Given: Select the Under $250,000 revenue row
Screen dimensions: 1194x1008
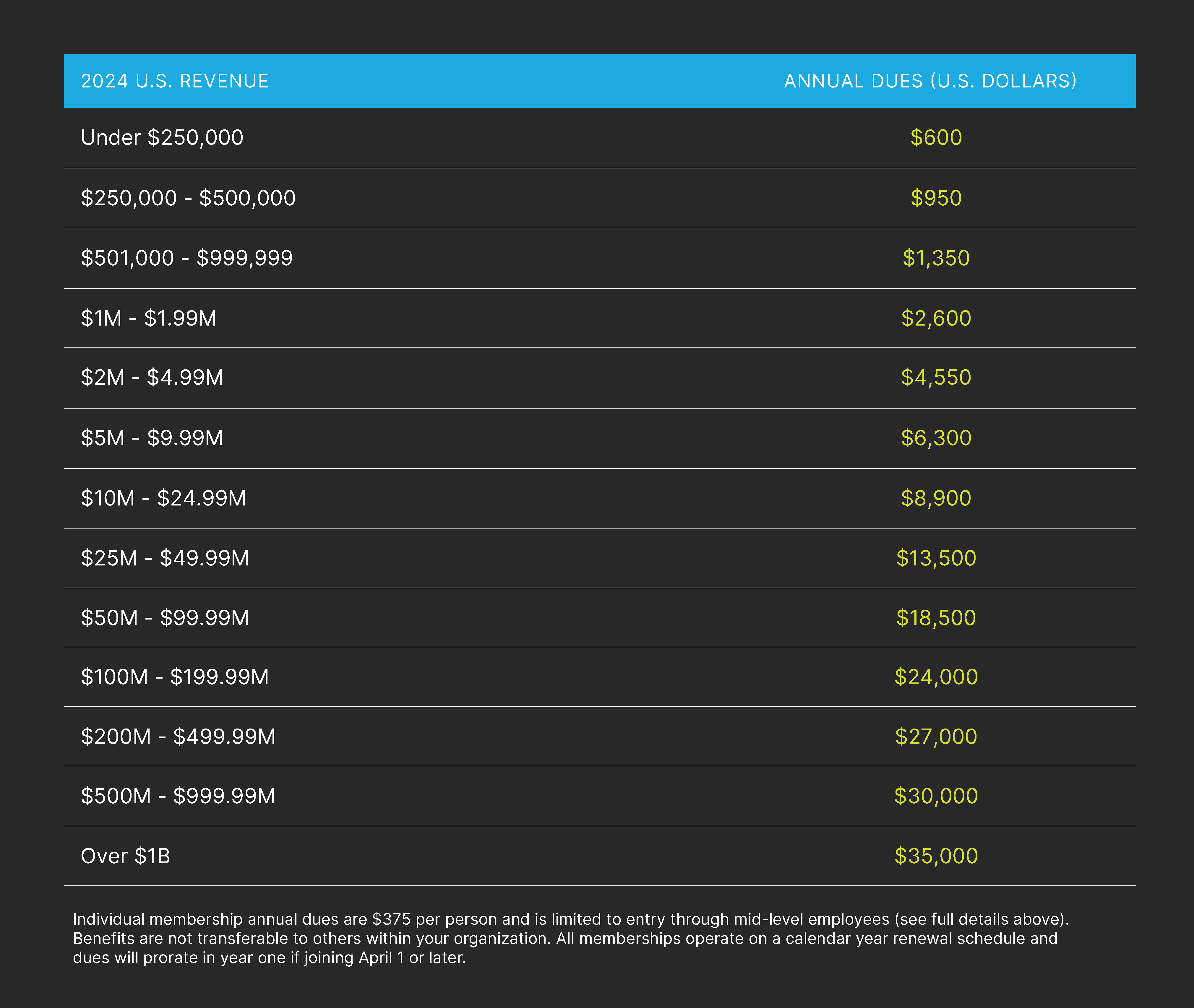Looking at the screenshot, I should 600,138.
